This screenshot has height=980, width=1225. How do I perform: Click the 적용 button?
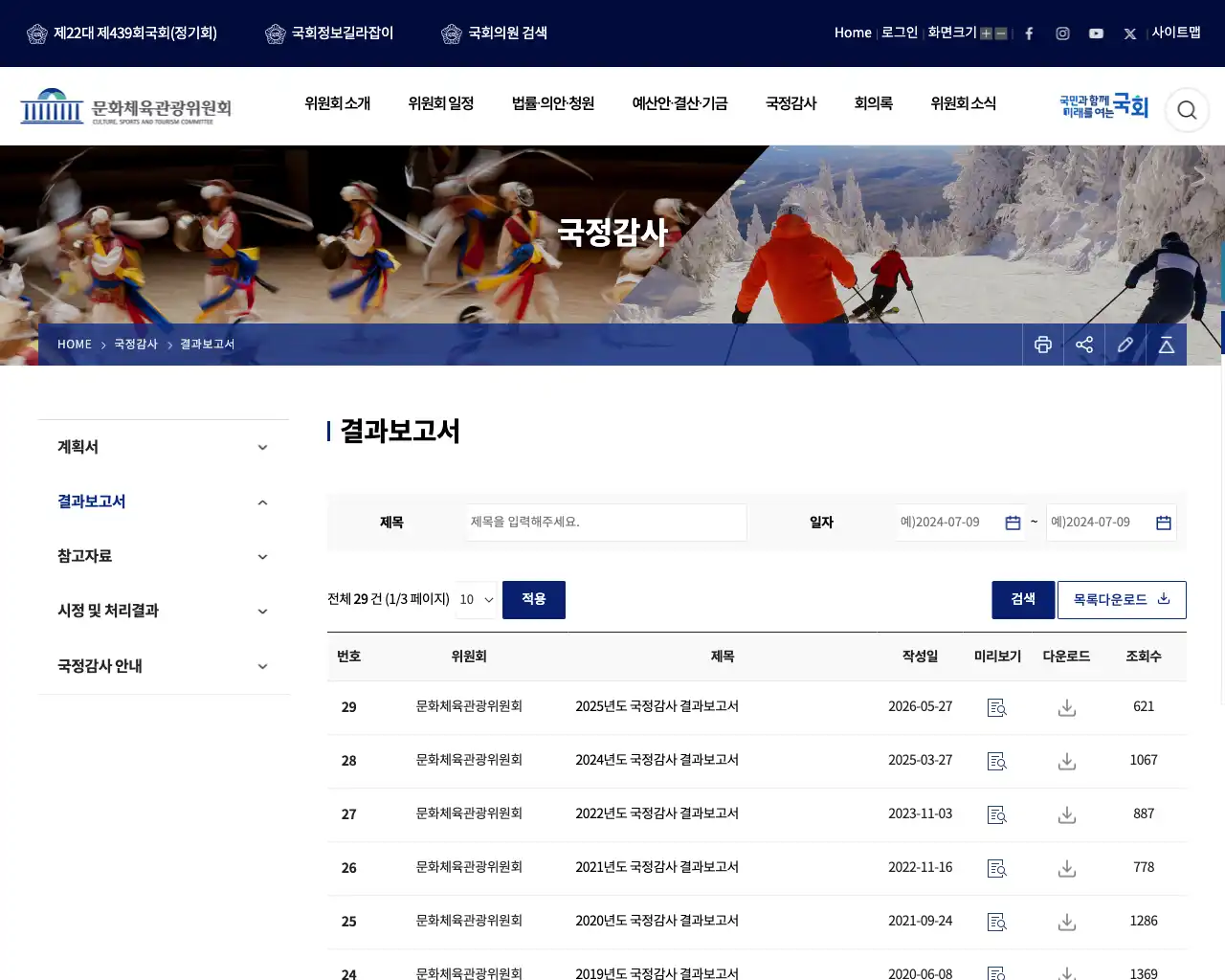tap(534, 599)
